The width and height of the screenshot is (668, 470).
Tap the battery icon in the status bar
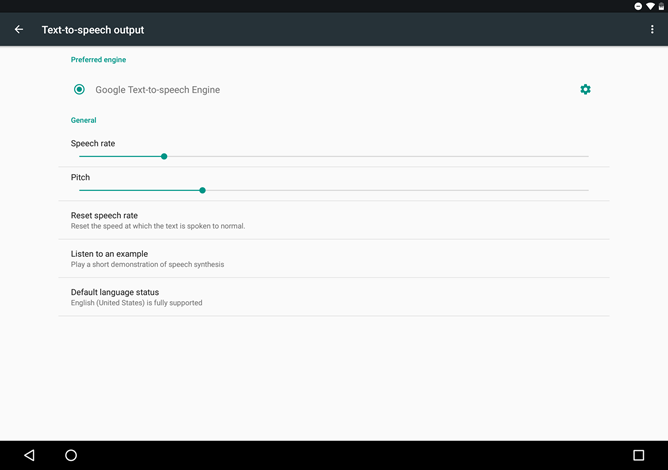click(661, 6)
